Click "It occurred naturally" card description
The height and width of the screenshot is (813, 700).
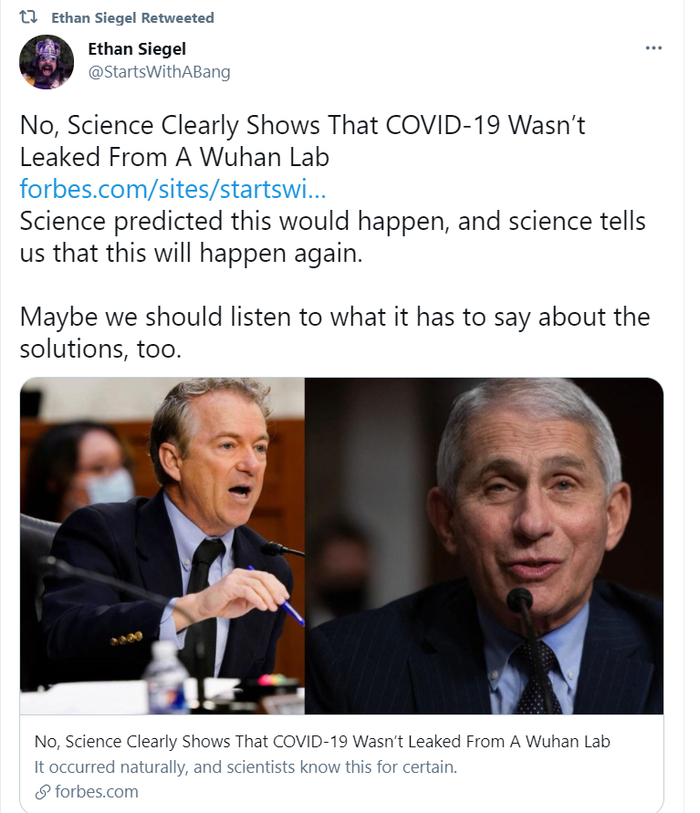click(246, 767)
